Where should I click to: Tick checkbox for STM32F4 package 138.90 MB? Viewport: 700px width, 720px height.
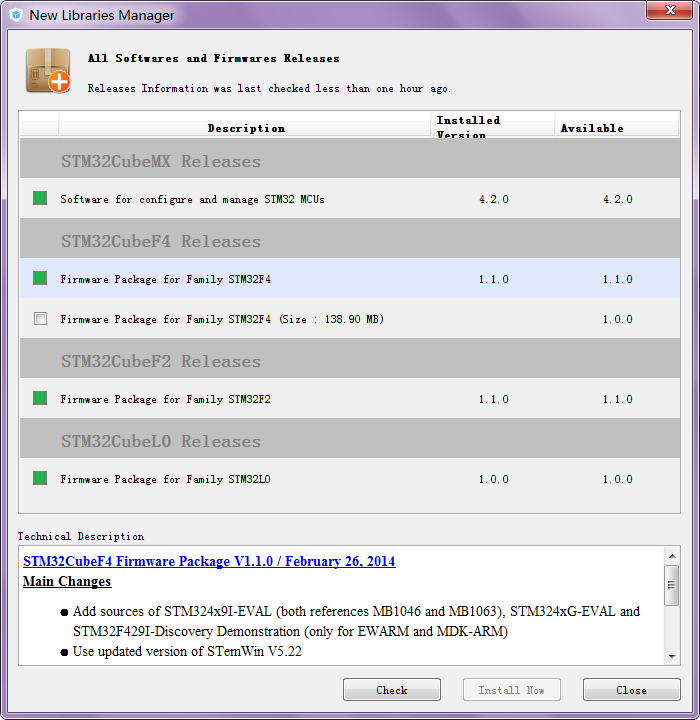point(40,318)
